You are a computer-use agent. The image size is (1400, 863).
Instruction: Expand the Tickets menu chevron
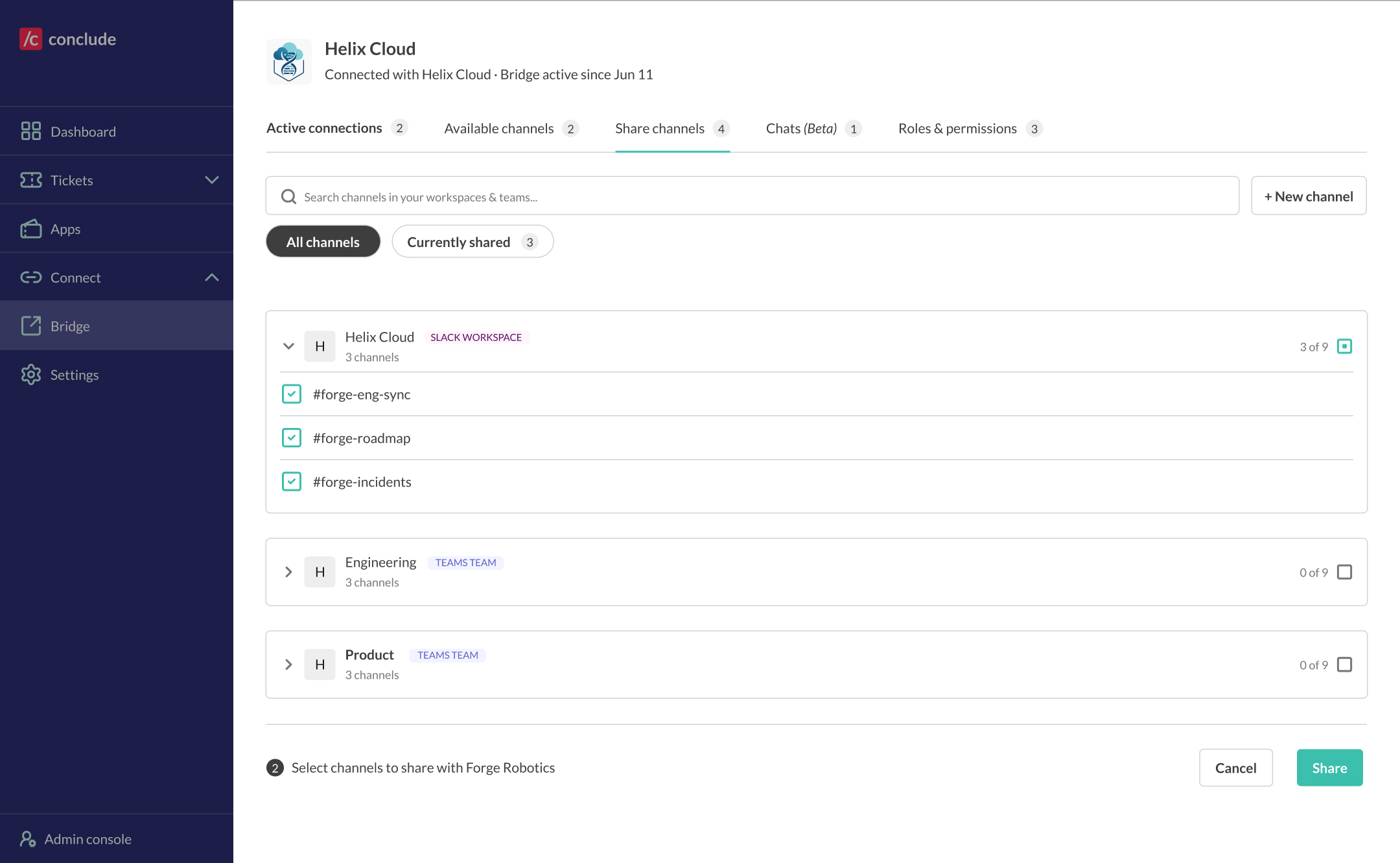[212, 180]
